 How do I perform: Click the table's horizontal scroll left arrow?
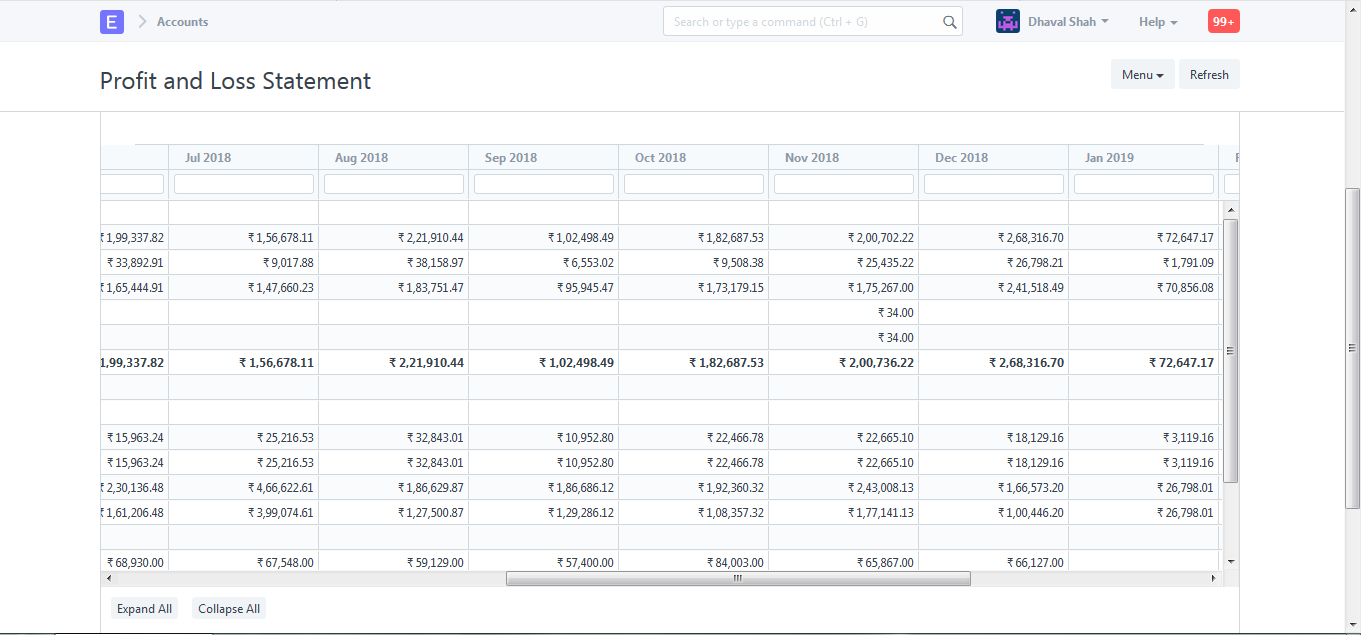click(x=109, y=578)
